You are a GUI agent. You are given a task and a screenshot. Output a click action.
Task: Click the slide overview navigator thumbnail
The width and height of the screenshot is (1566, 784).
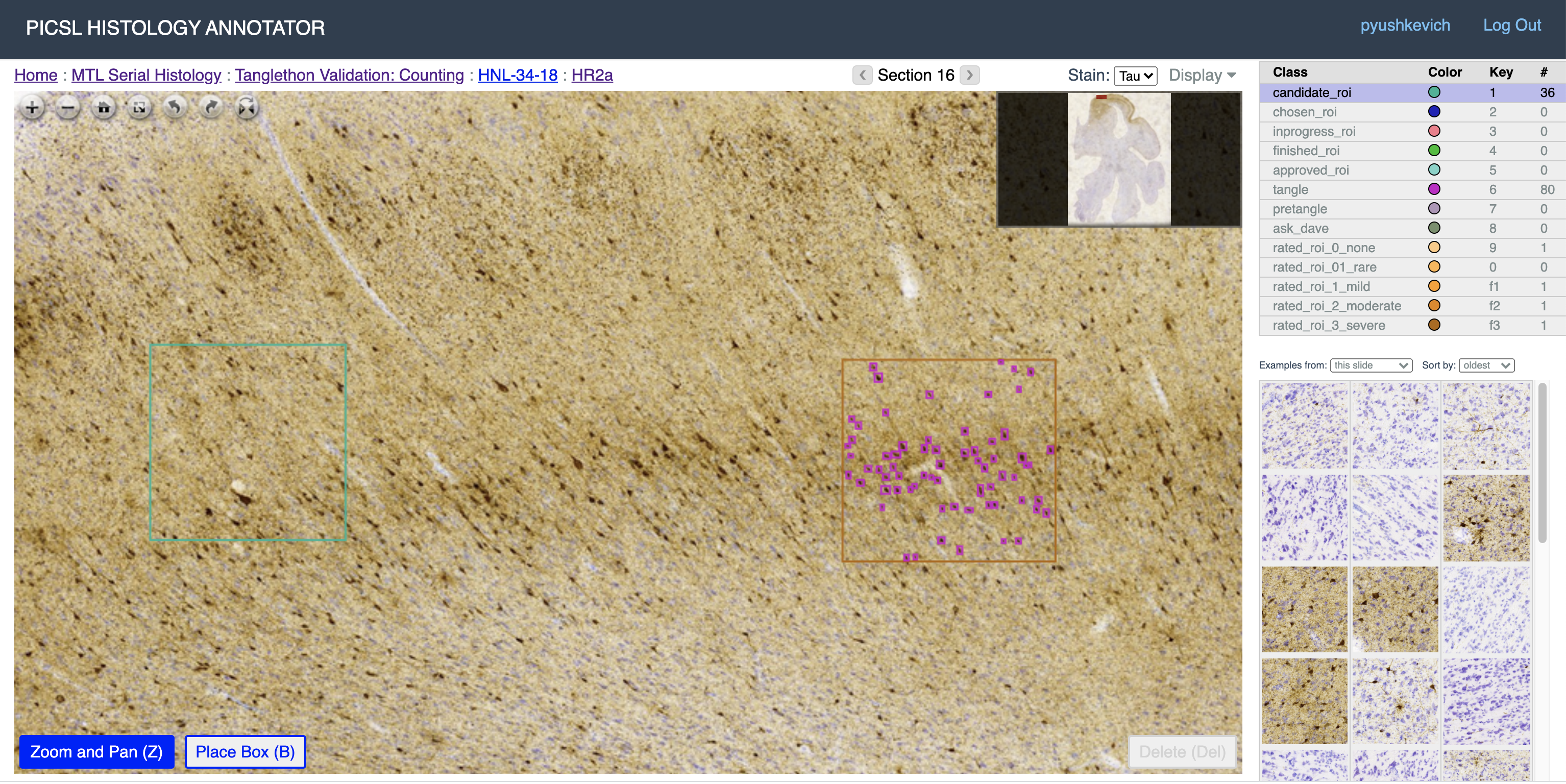(1119, 159)
